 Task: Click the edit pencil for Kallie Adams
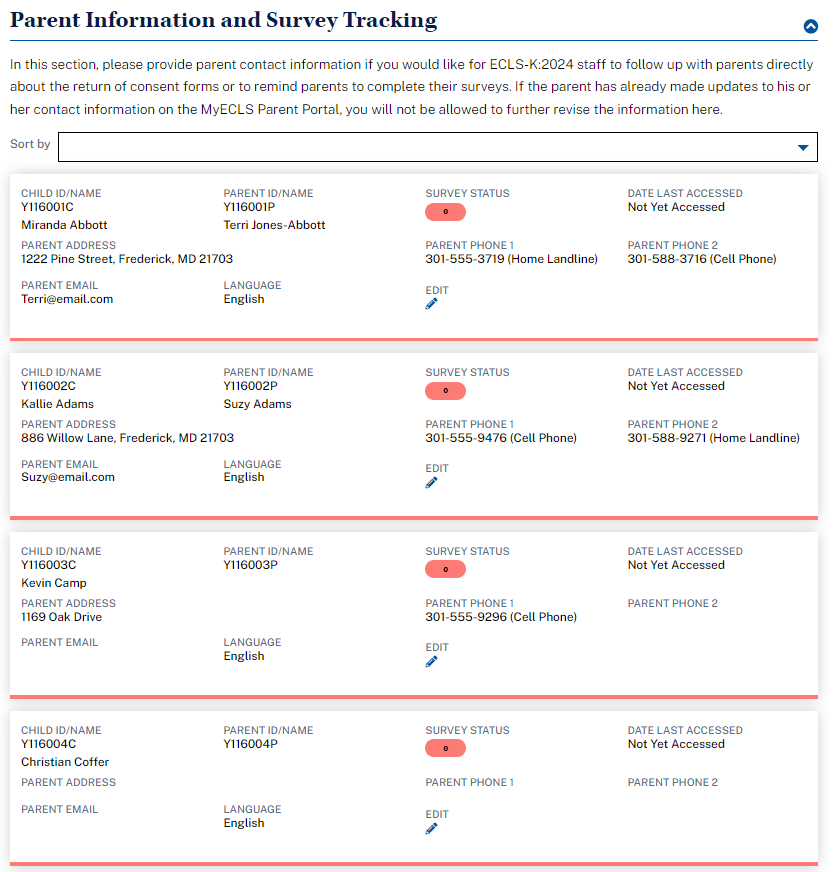point(432,483)
